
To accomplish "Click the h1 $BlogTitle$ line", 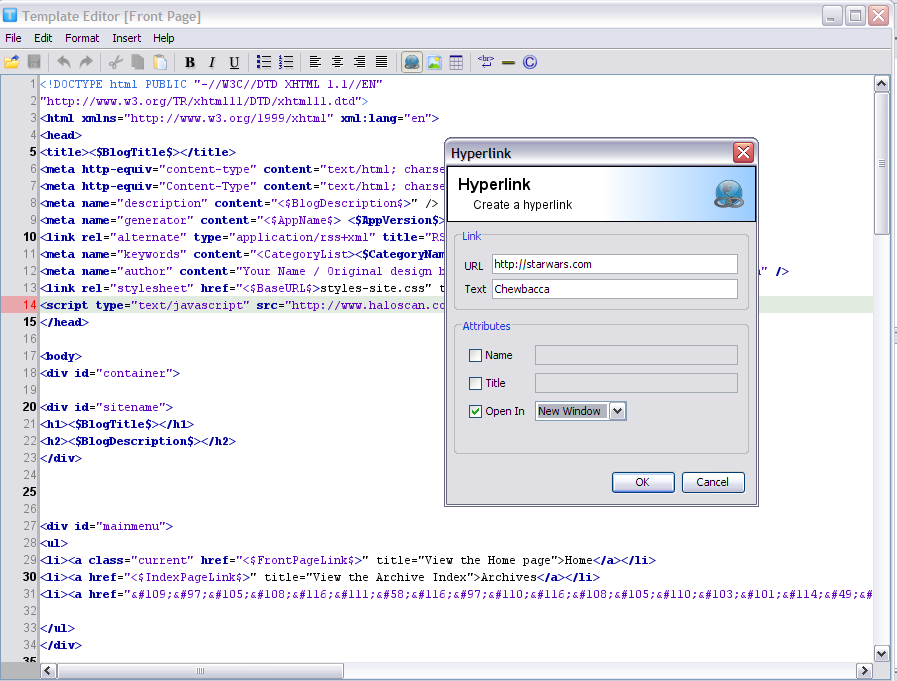I will tap(117, 424).
